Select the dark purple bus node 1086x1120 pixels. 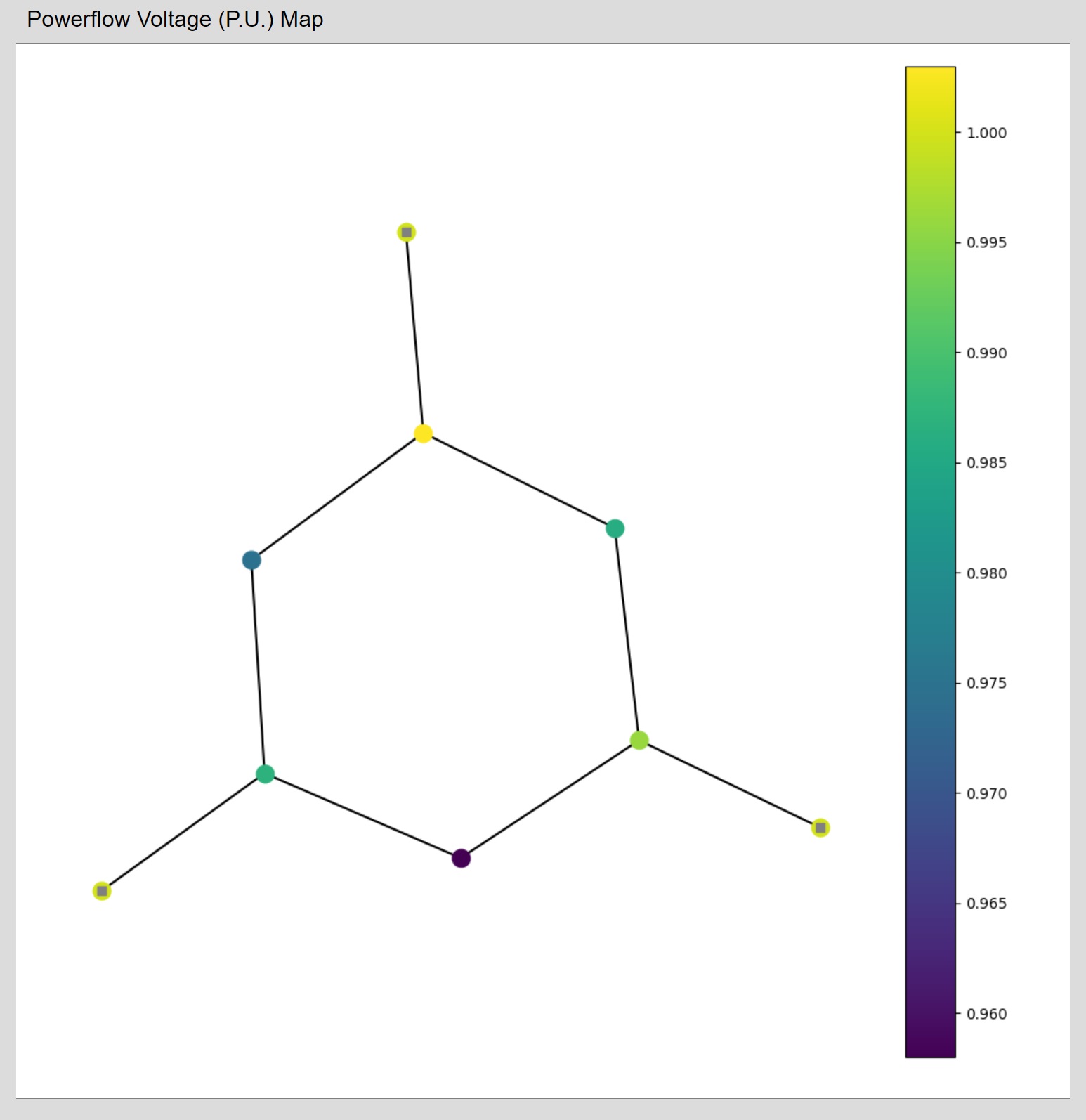tap(461, 858)
